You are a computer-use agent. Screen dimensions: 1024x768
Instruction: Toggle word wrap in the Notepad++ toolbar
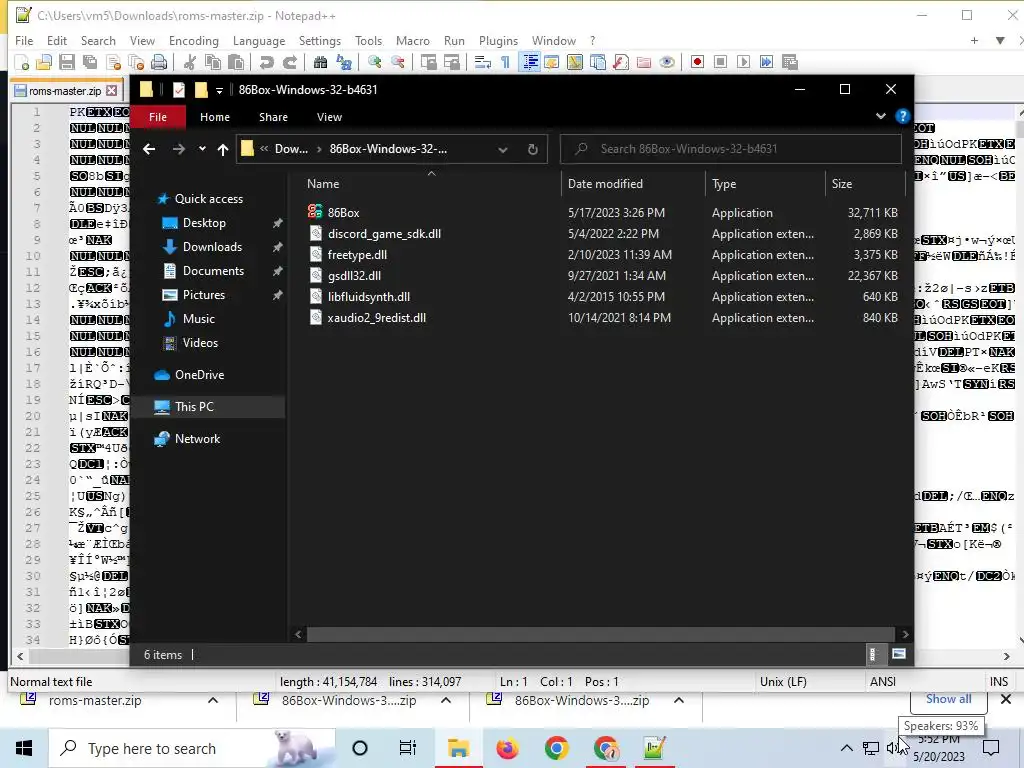(482, 62)
